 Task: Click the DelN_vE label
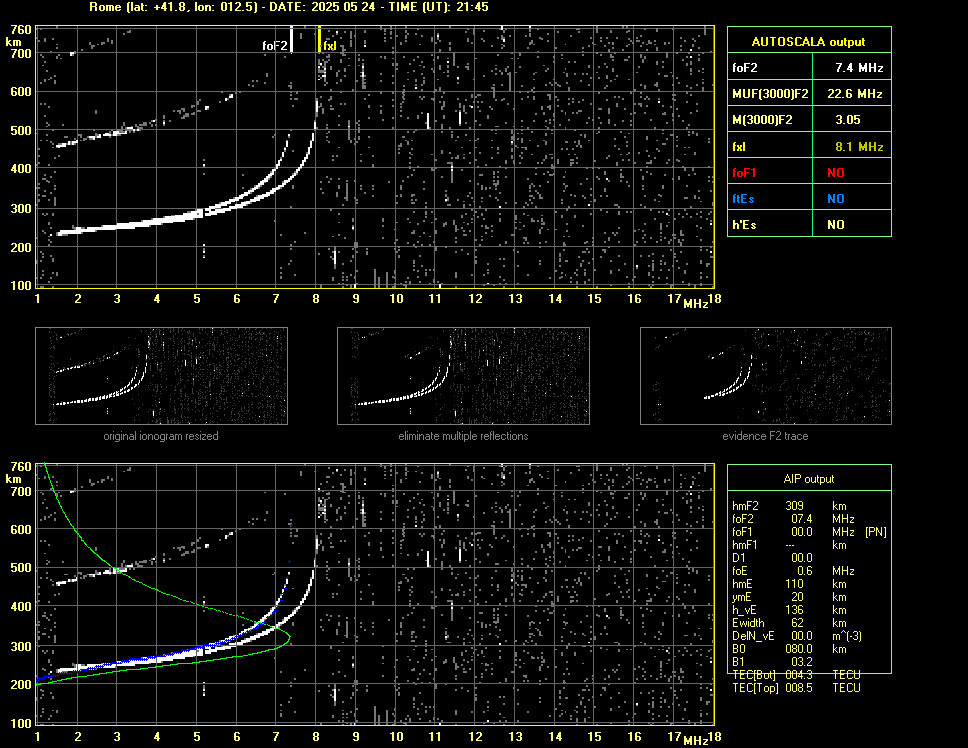tap(753, 636)
